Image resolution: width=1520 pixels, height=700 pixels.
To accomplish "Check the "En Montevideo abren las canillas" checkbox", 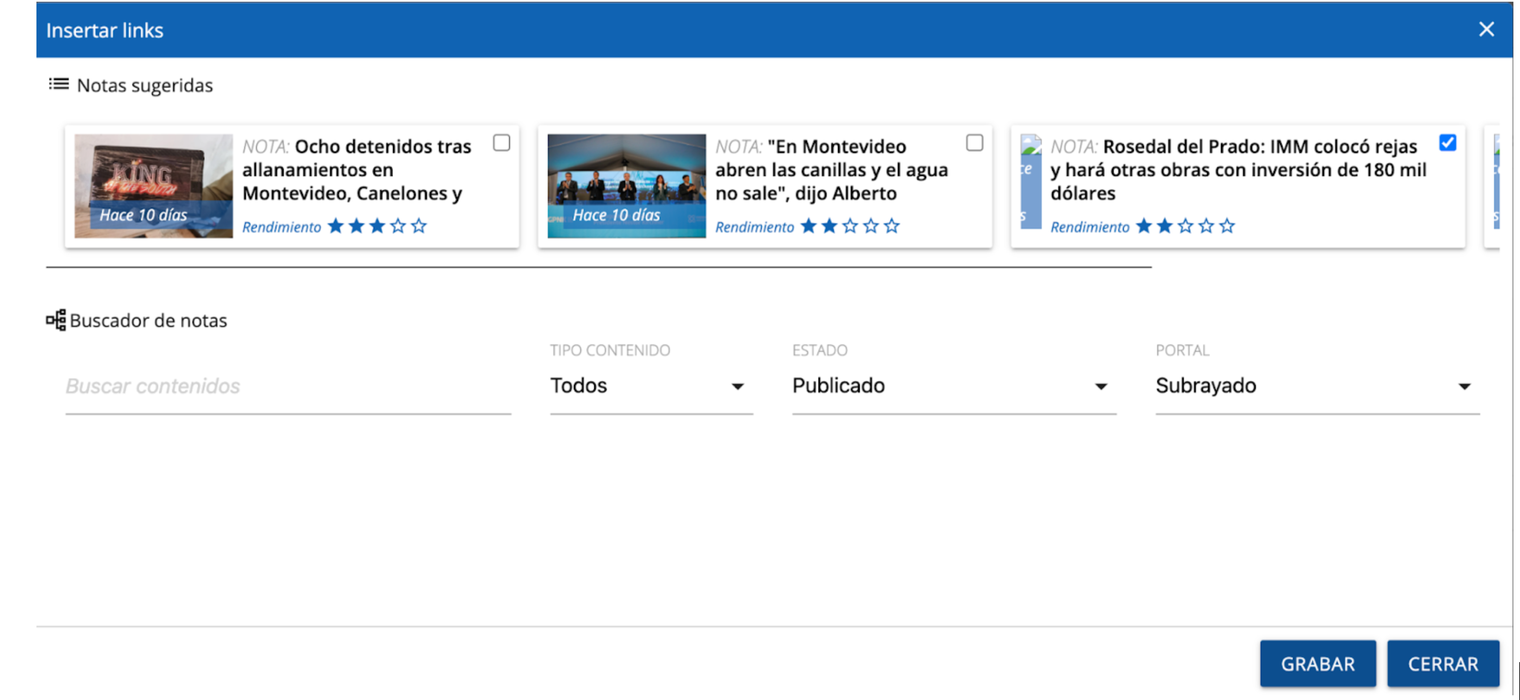I will pos(975,143).
